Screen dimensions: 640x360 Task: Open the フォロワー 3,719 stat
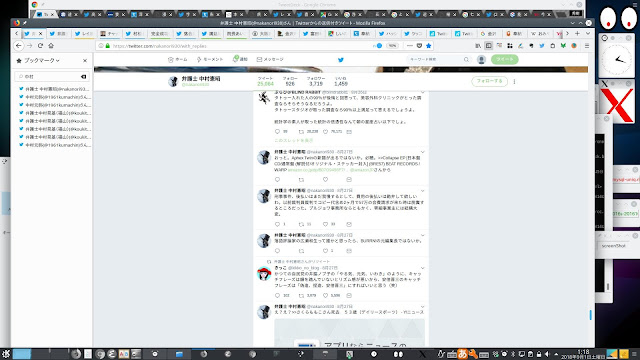pyautogui.click(x=316, y=81)
